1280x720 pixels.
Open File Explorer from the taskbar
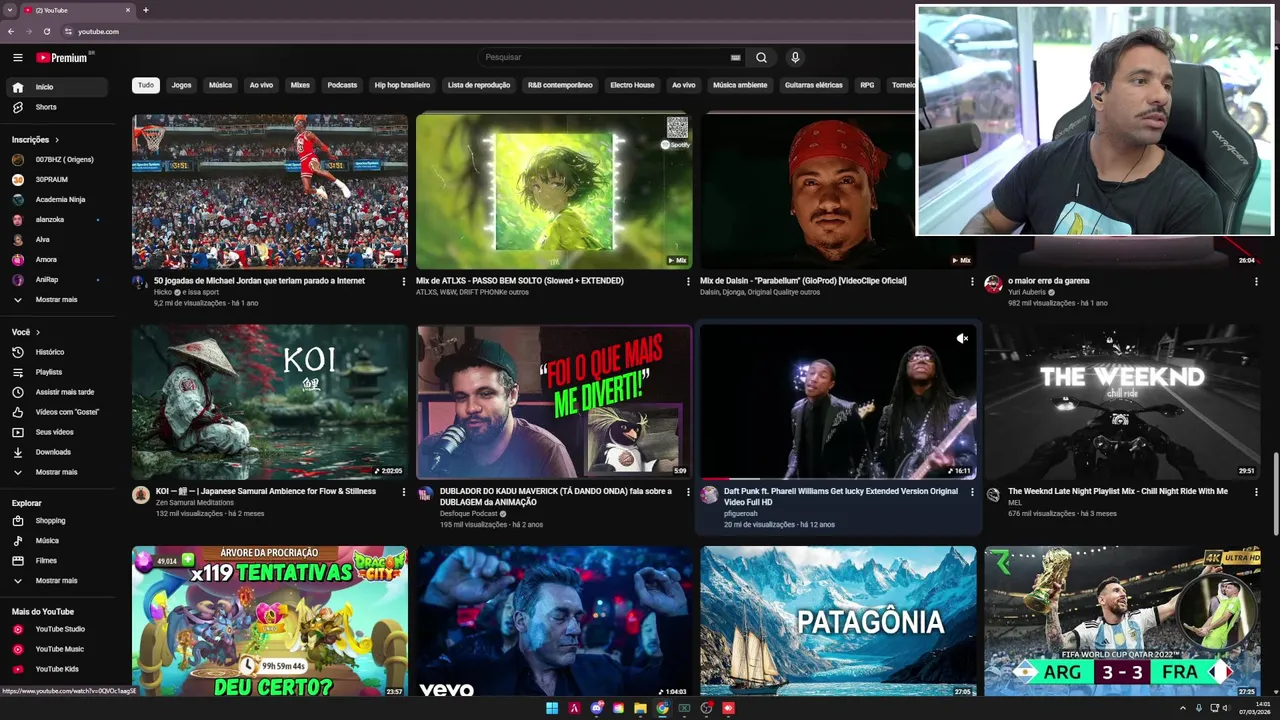640,708
